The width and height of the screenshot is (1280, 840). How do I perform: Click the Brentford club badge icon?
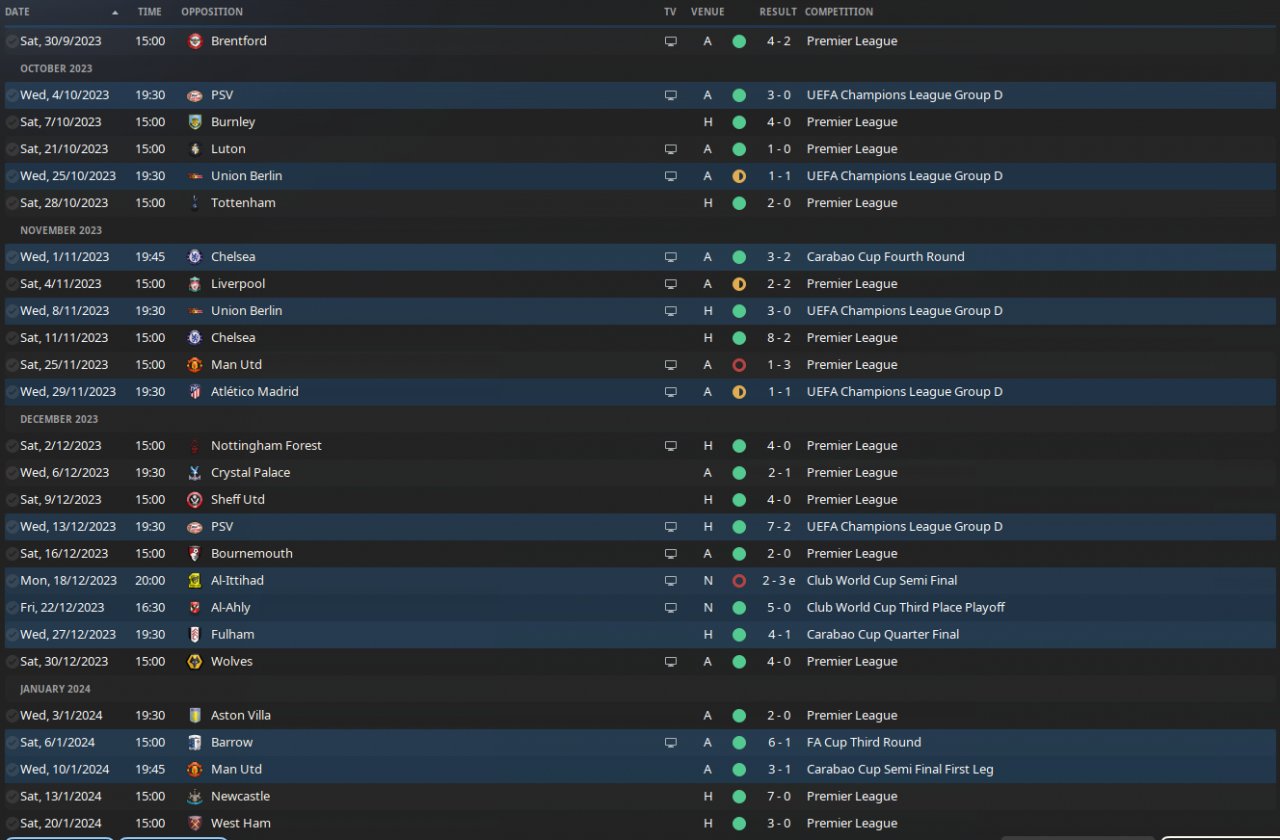(195, 41)
